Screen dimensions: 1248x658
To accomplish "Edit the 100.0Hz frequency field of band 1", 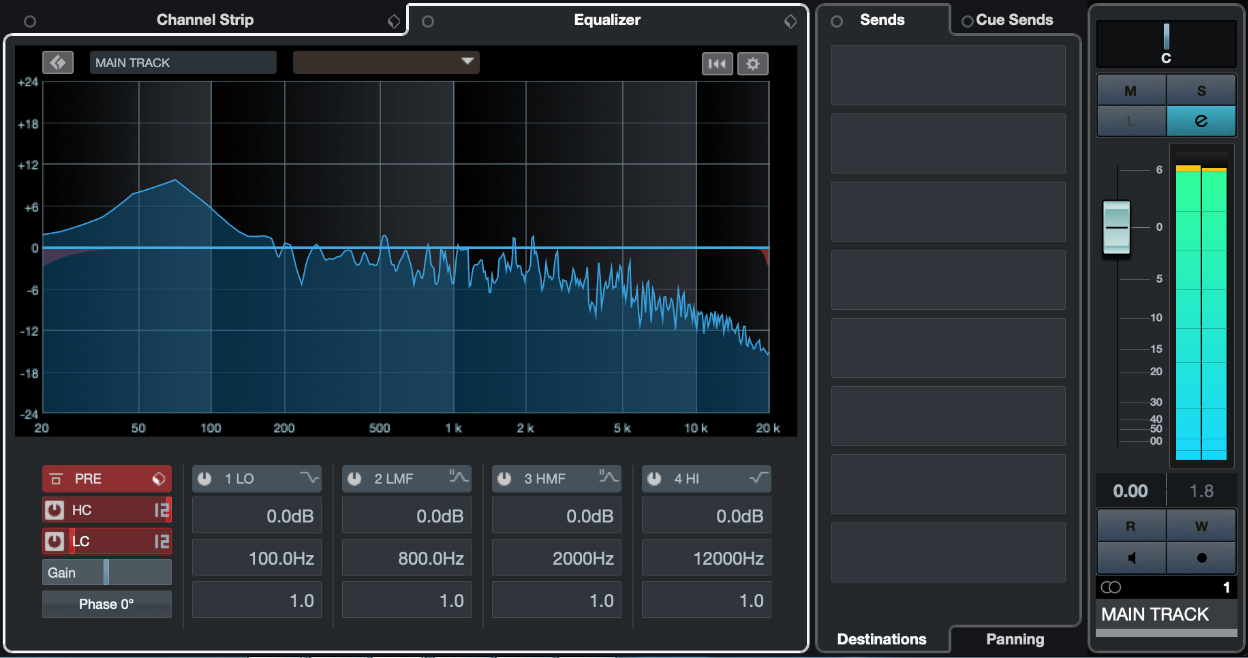I will click(256, 558).
